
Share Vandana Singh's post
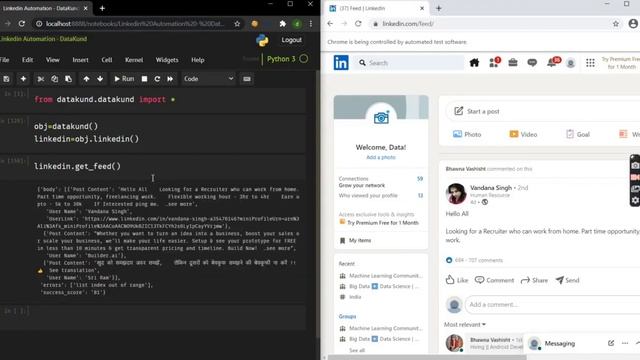pyautogui.click(x=534, y=280)
